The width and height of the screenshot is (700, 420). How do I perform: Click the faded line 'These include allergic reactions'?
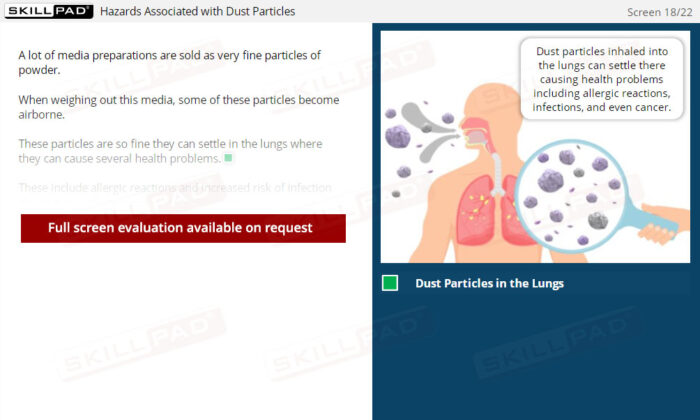(175, 187)
